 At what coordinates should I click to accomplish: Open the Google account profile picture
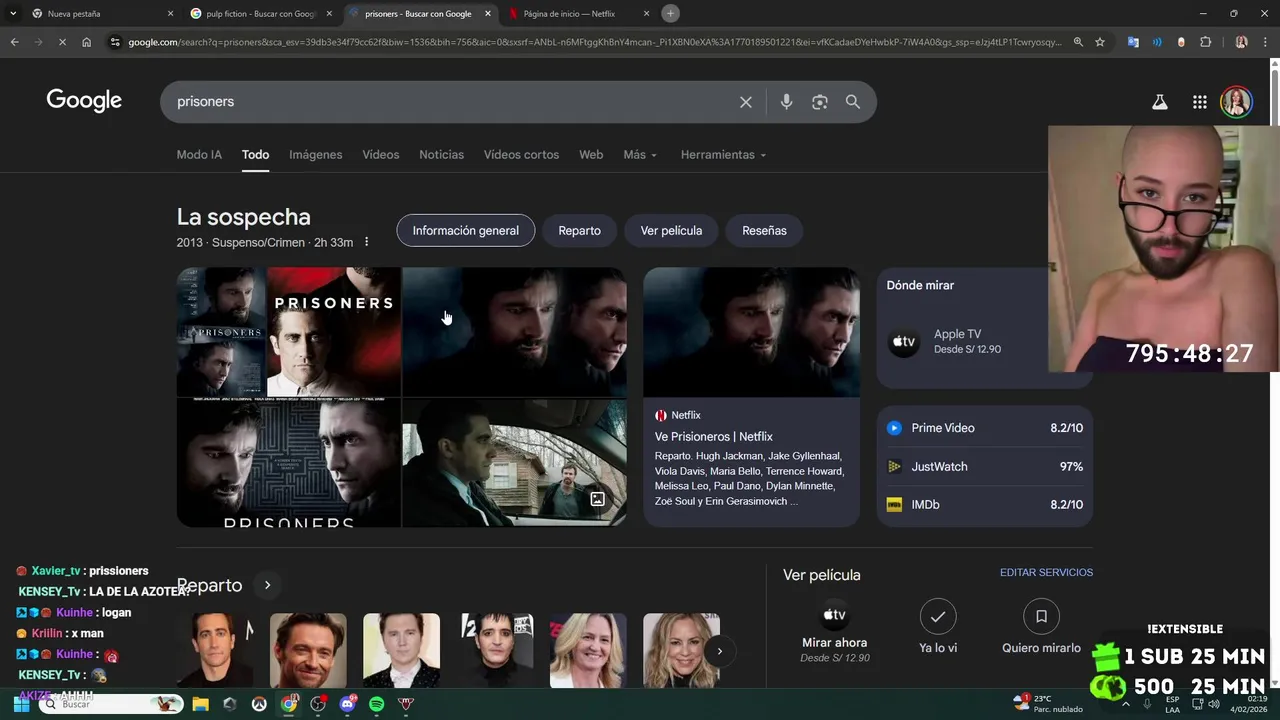click(1236, 102)
